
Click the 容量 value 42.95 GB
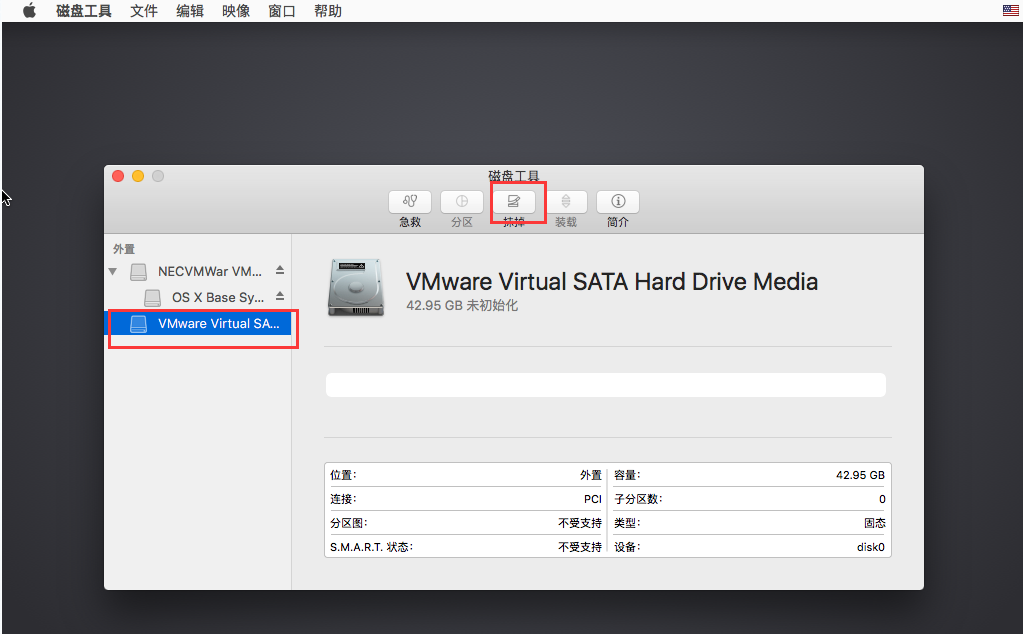860,475
